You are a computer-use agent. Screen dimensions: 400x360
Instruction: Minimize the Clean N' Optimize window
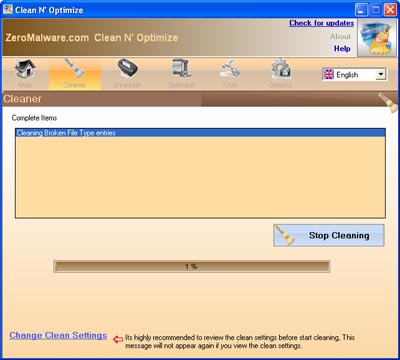click(x=361, y=9)
